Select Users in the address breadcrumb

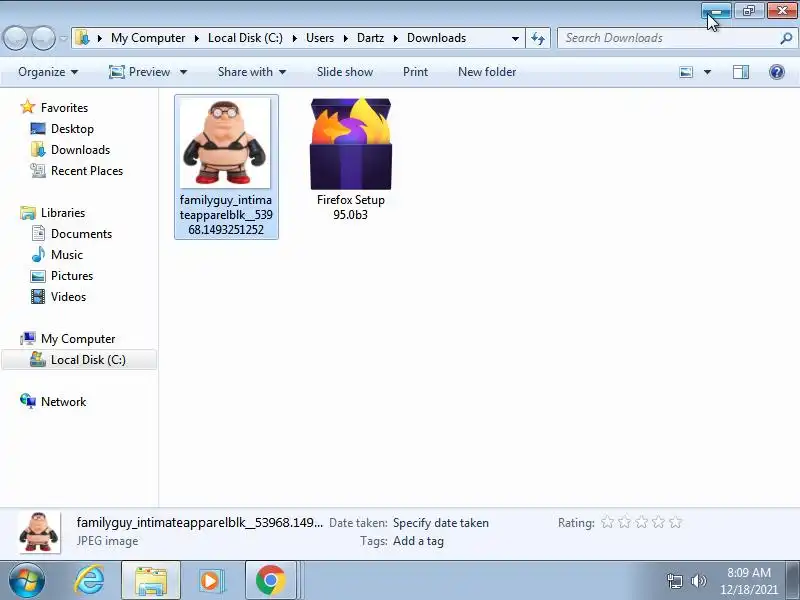coord(320,38)
